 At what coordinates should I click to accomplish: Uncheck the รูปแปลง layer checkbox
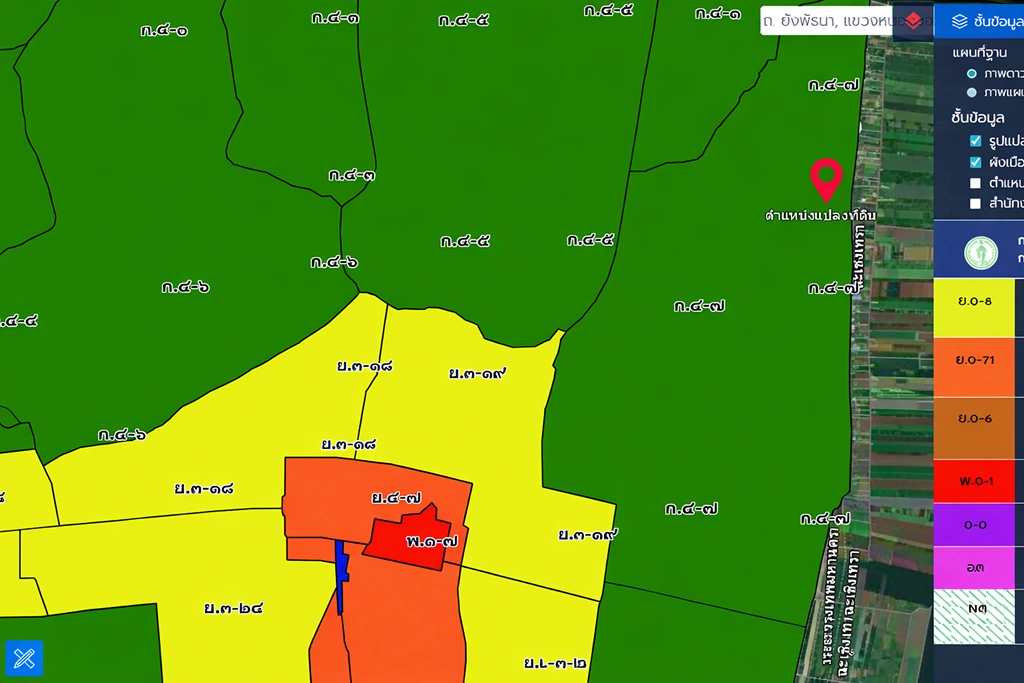(976, 141)
